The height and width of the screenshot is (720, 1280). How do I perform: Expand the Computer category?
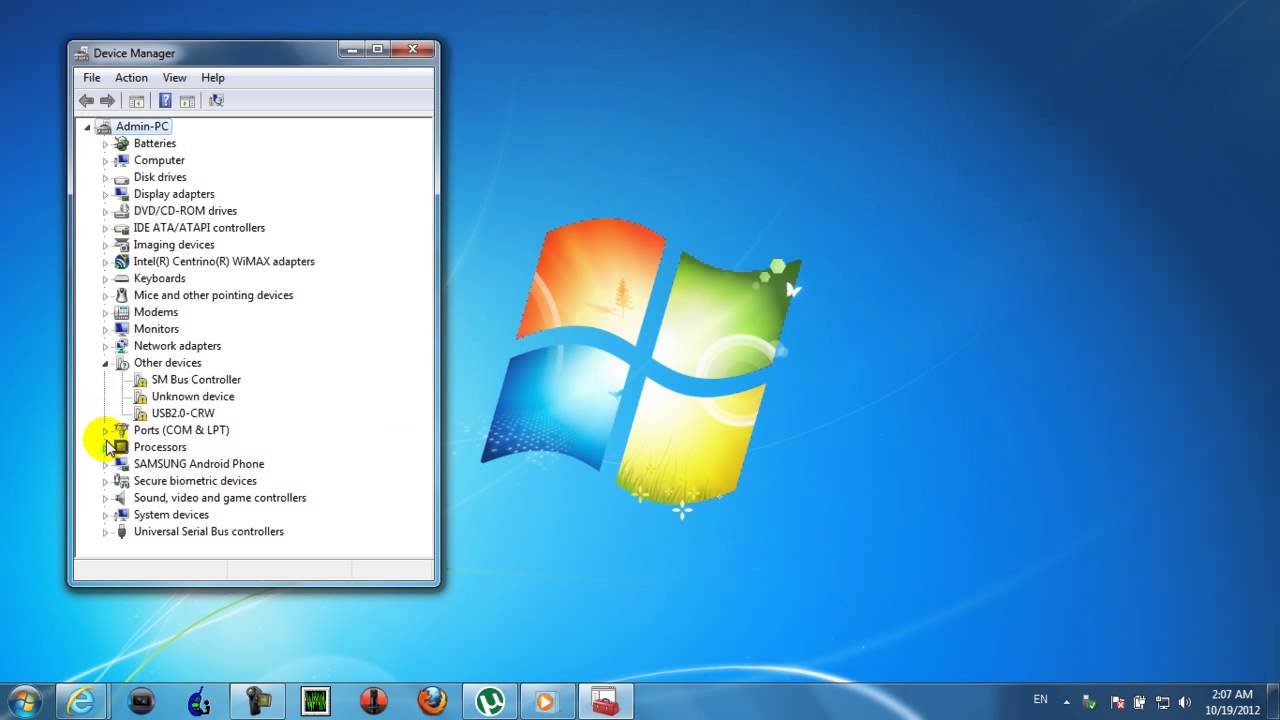tap(105, 161)
